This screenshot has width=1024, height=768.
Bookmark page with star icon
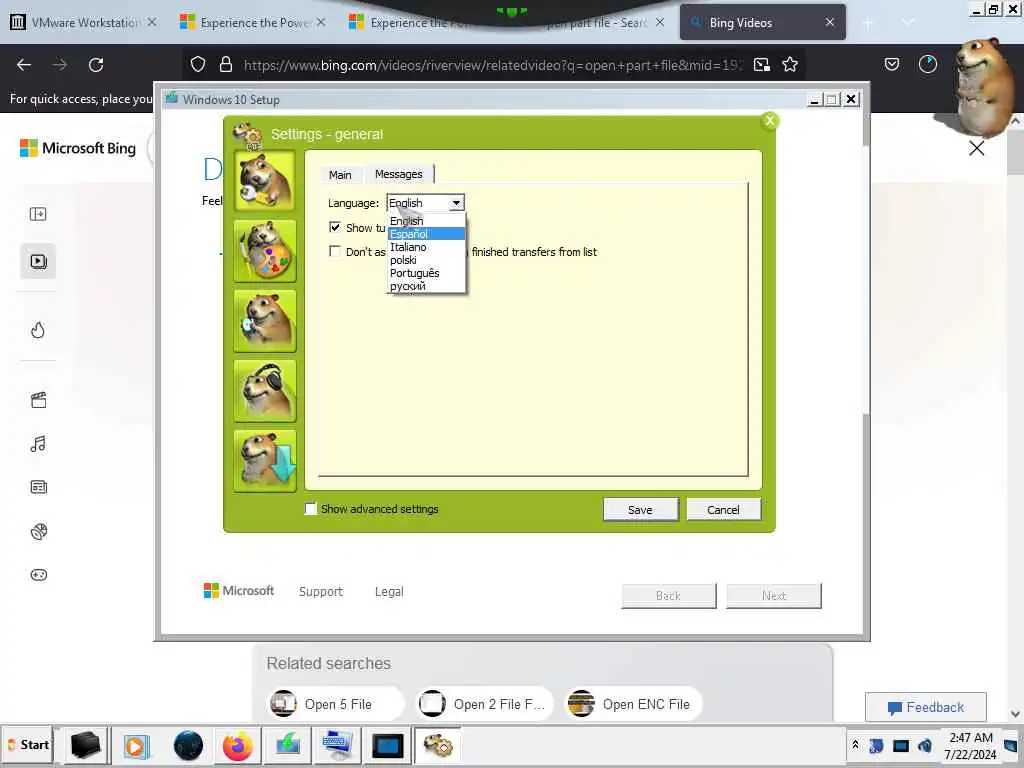(790, 65)
